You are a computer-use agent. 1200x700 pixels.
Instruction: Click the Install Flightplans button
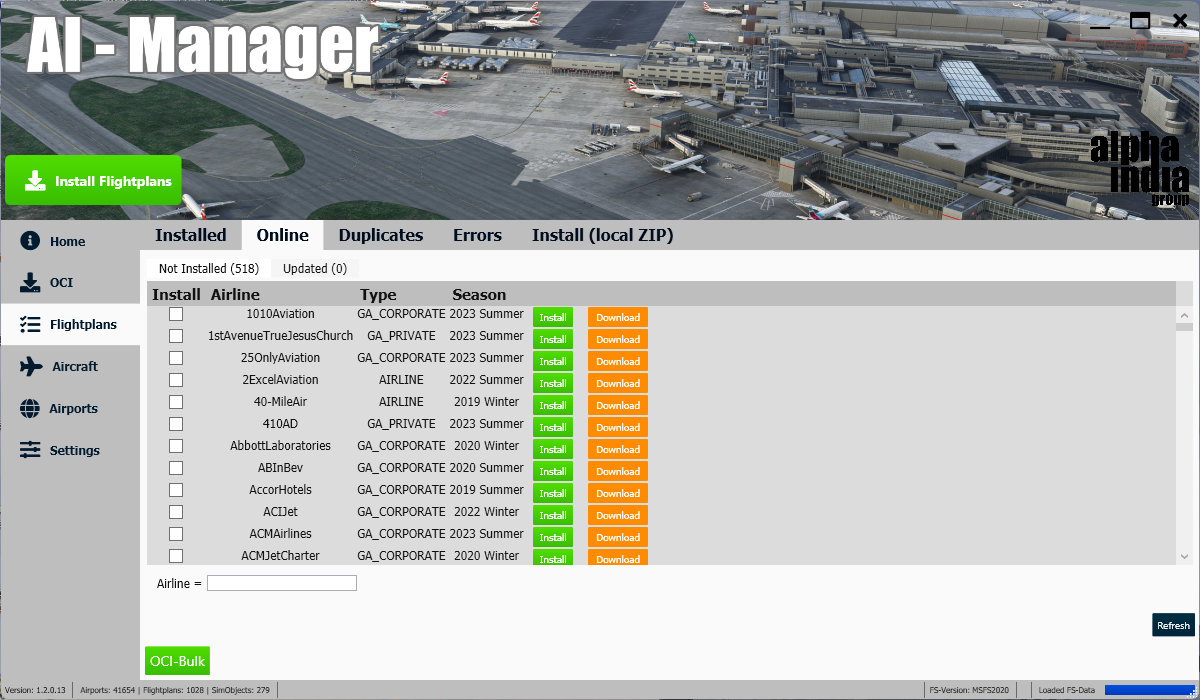(93, 181)
